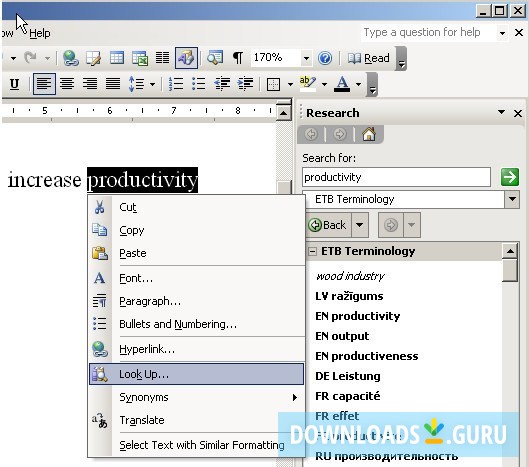
Task: Click the Back button in Research pane
Action: pos(328,225)
